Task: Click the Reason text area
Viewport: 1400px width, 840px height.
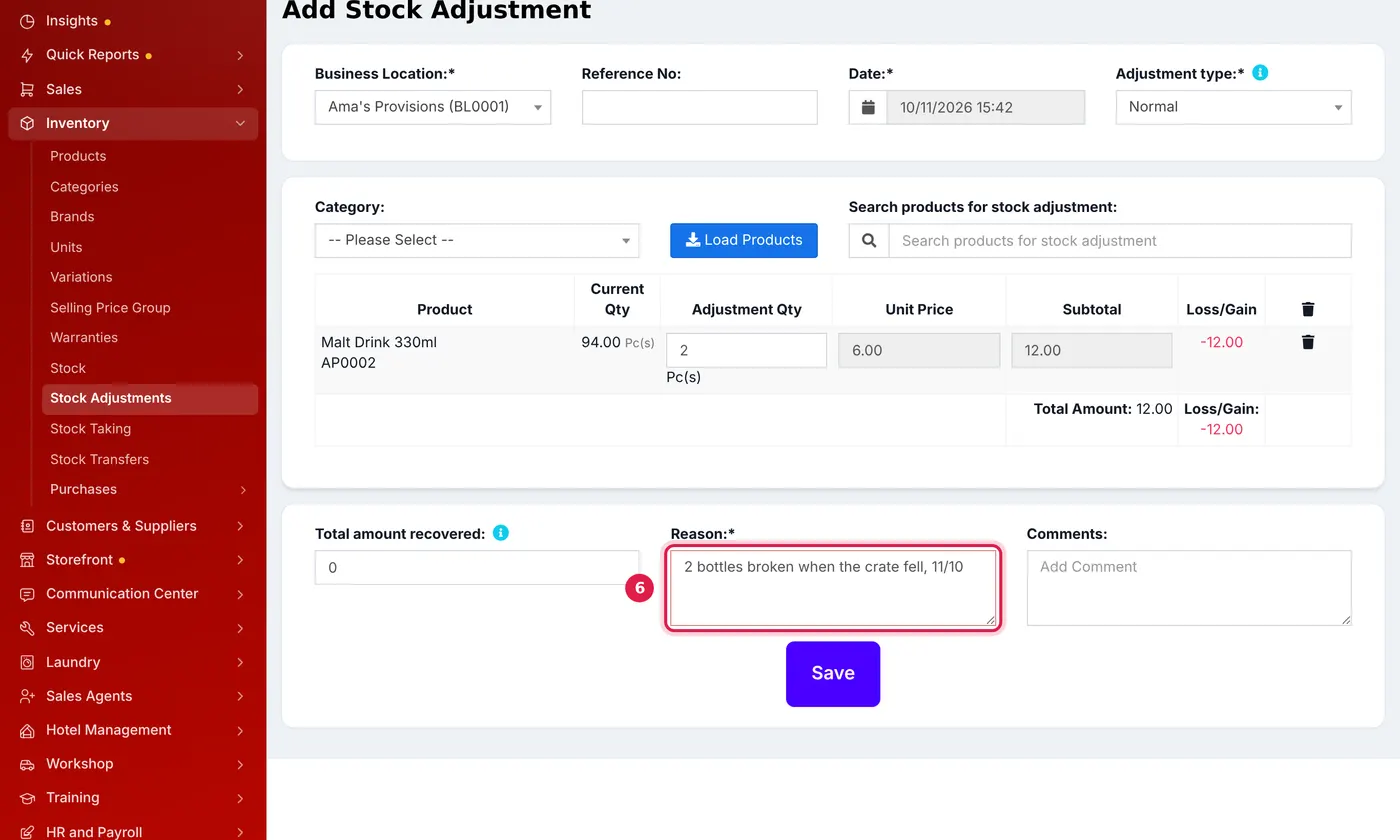Action: (x=833, y=588)
